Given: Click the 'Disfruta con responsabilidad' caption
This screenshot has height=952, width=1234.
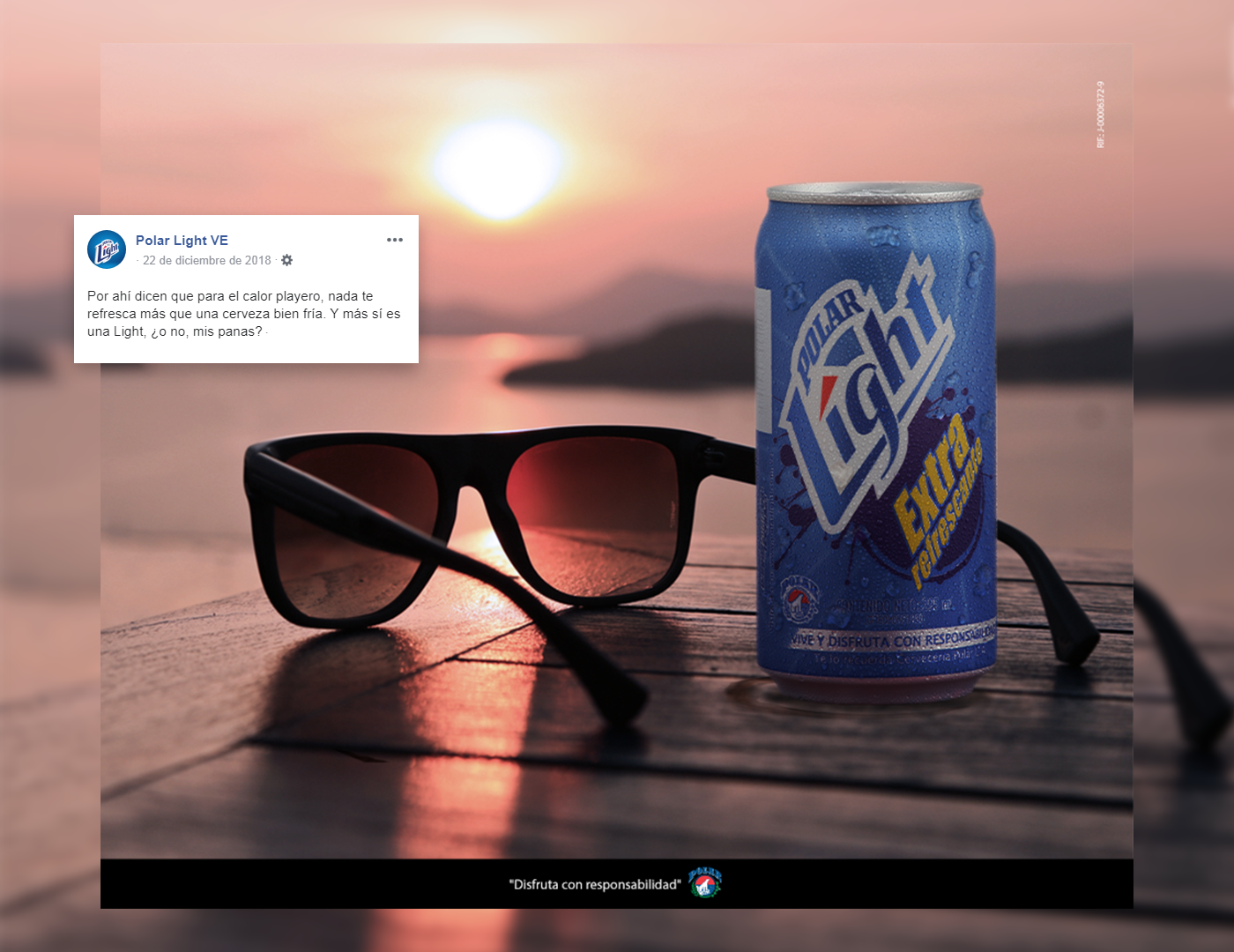Looking at the screenshot, I should pos(595,884).
